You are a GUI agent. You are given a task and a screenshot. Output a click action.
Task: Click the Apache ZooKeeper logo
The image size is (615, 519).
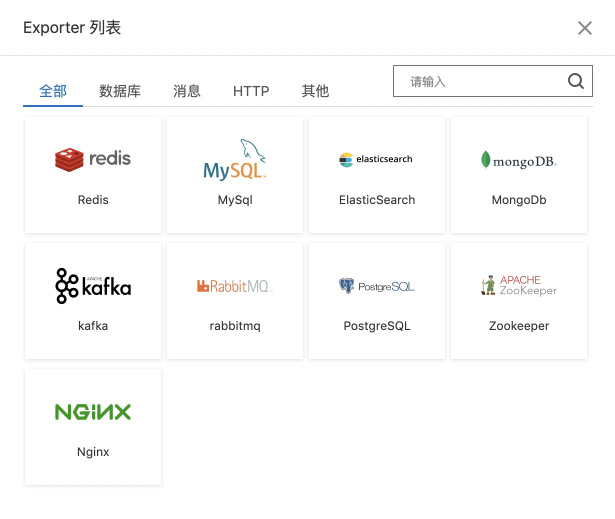(518, 286)
